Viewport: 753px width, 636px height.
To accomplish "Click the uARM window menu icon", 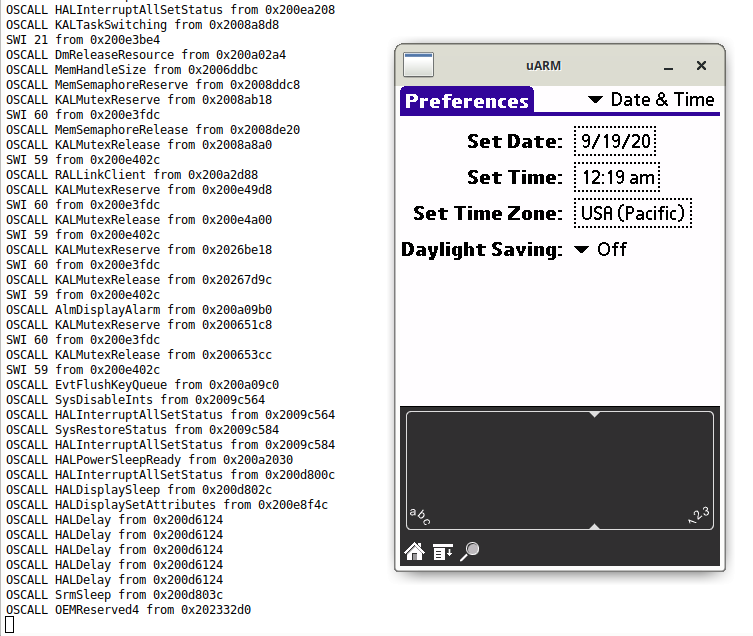I will 418,65.
